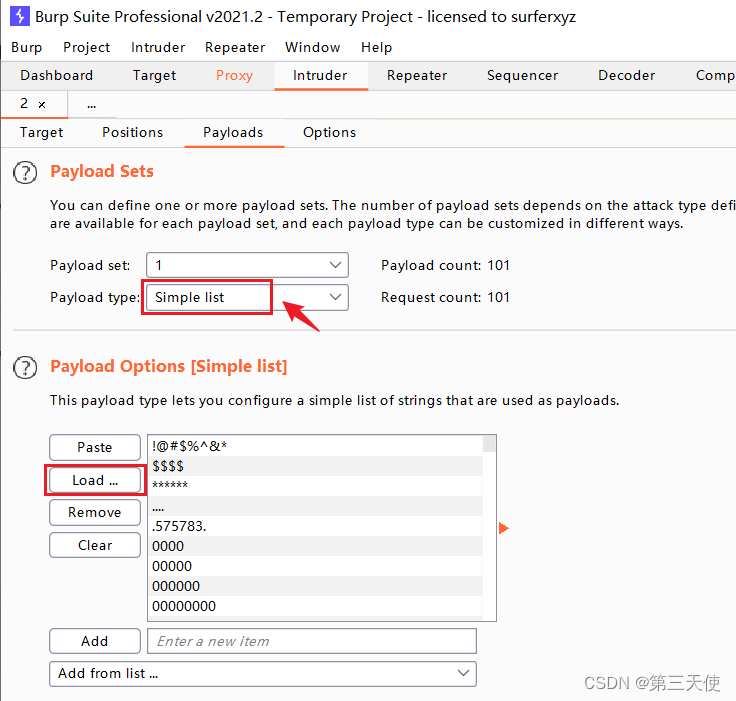Select payload entry !@#$%^&*
Image resolution: width=736 pixels, height=701 pixels.
coord(315,446)
